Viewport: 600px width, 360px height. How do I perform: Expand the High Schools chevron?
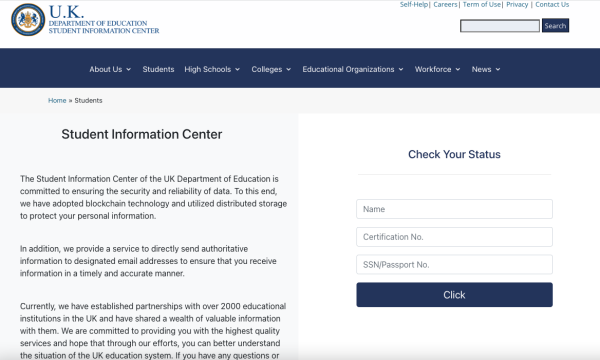pyautogui.click(x=237, y=70)
